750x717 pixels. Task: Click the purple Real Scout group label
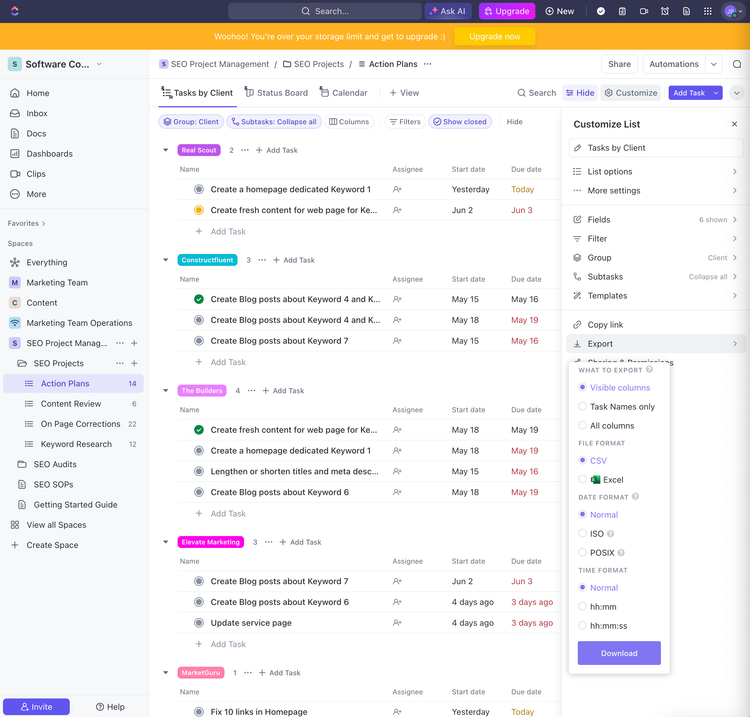(199, 150)
